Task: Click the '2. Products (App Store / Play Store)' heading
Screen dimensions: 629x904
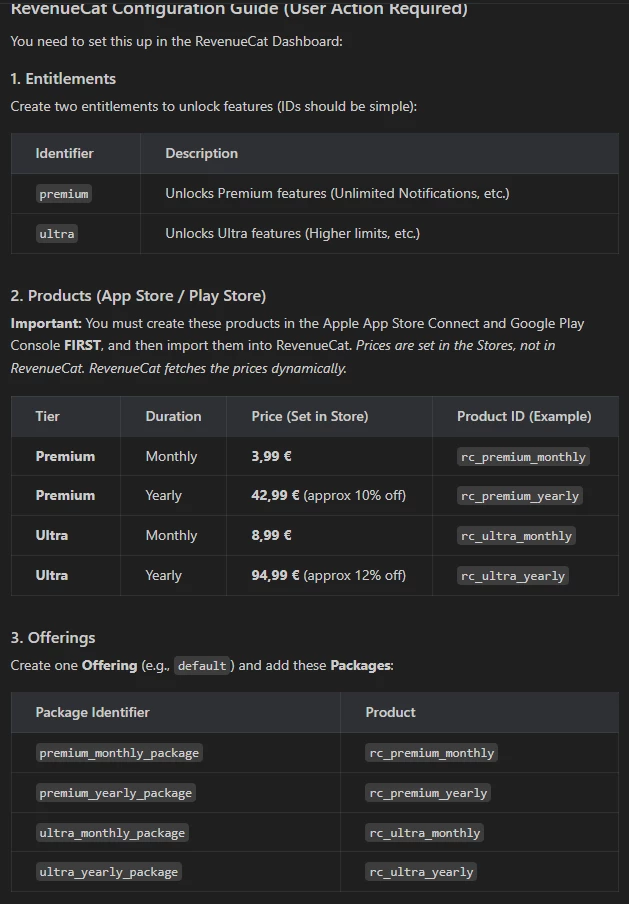Action: click(x=138, y=296)
